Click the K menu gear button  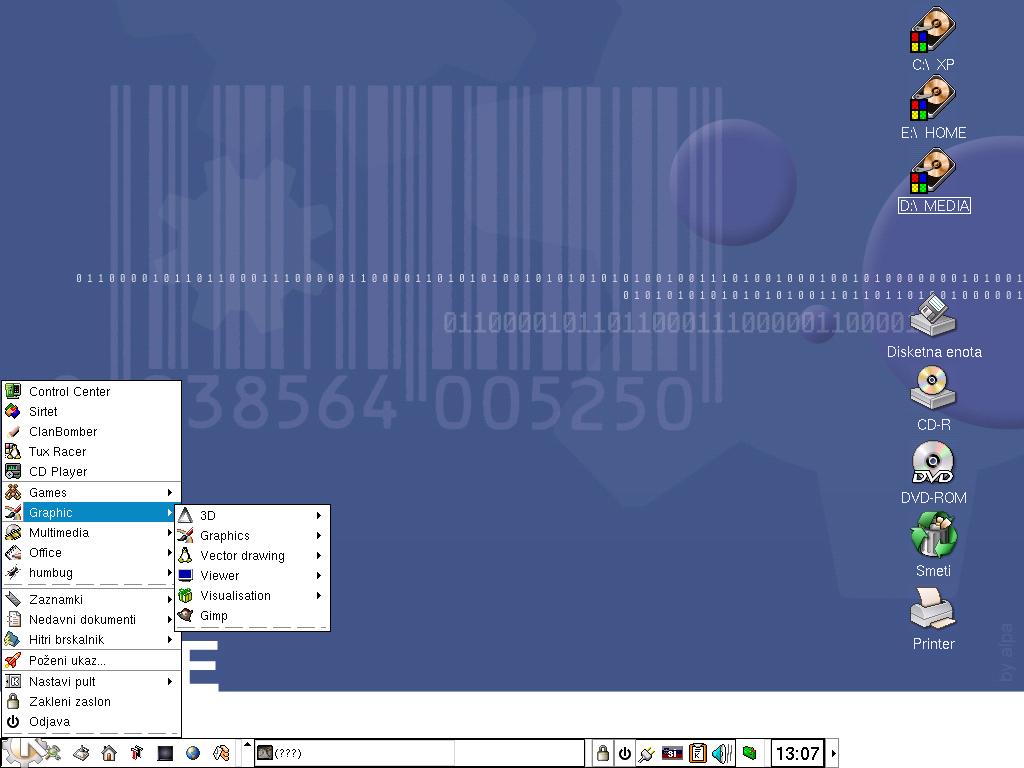(x=23, y=753)
